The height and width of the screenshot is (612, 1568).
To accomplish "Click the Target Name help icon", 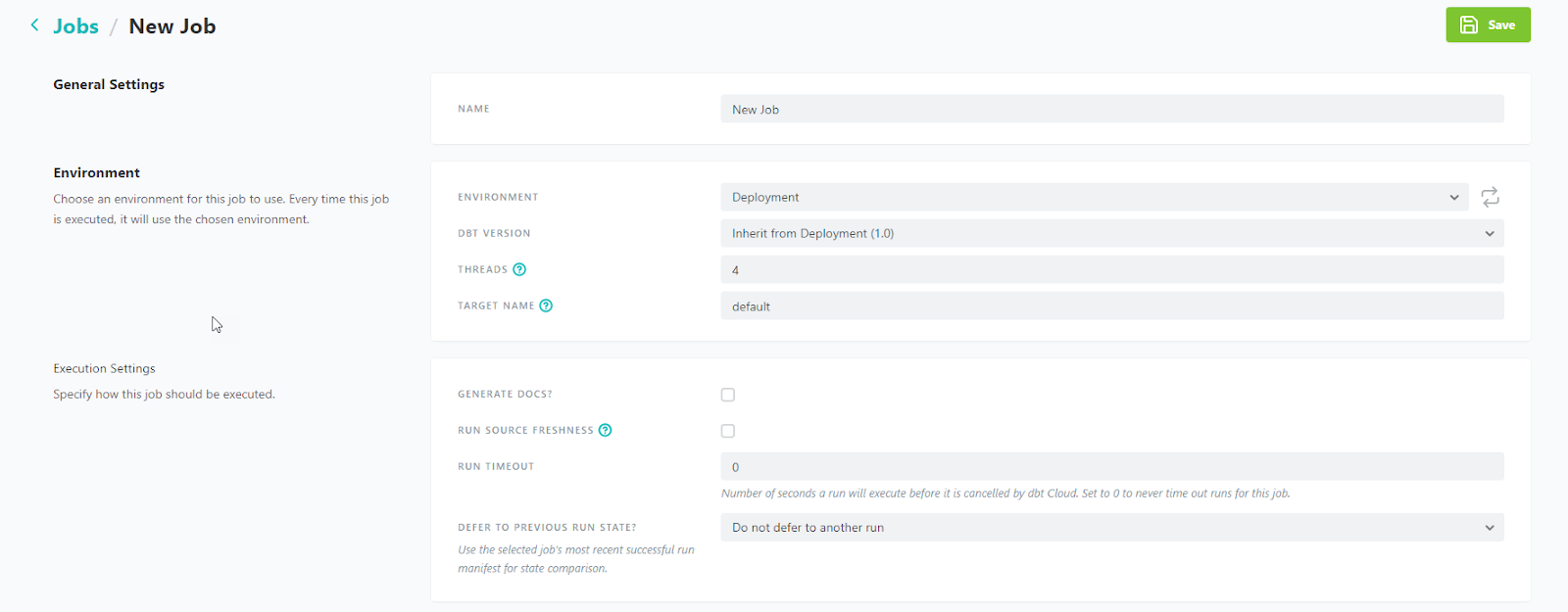I will pos(546,306).
